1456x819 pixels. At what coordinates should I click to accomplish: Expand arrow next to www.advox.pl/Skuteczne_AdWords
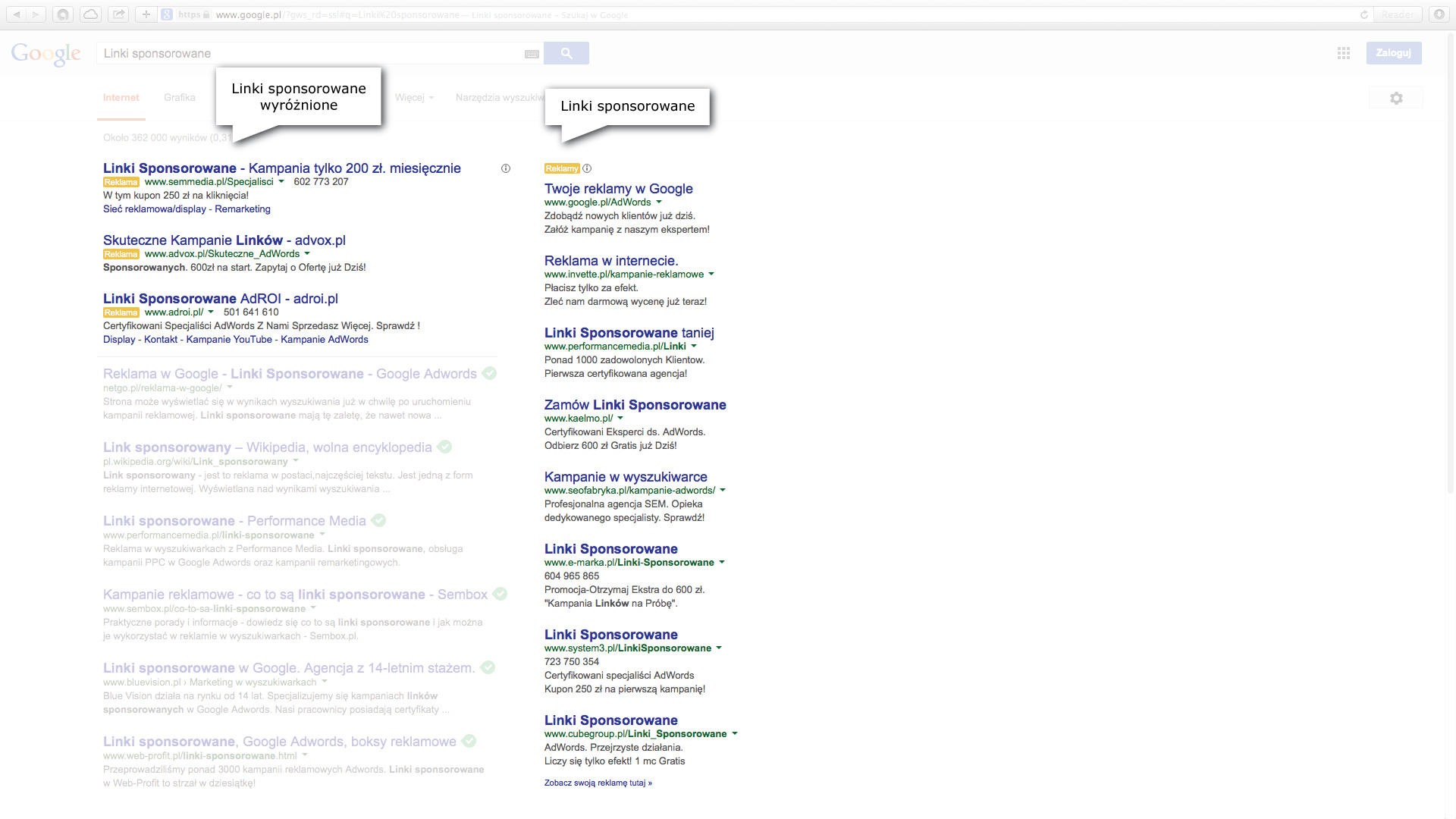click(307, 254)
